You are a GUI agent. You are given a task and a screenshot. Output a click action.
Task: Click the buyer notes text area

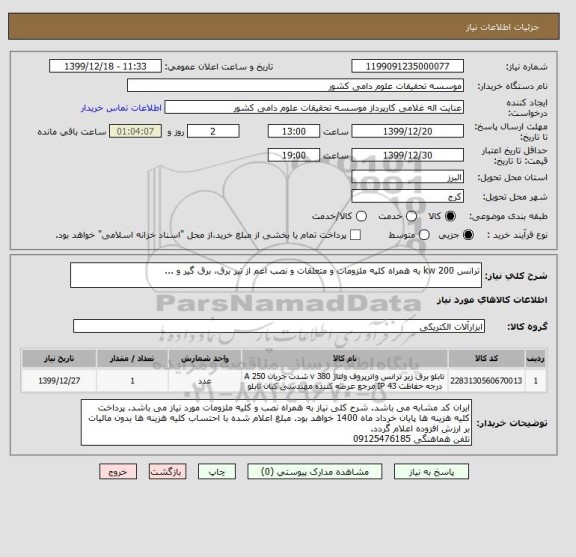coord(276,423)
